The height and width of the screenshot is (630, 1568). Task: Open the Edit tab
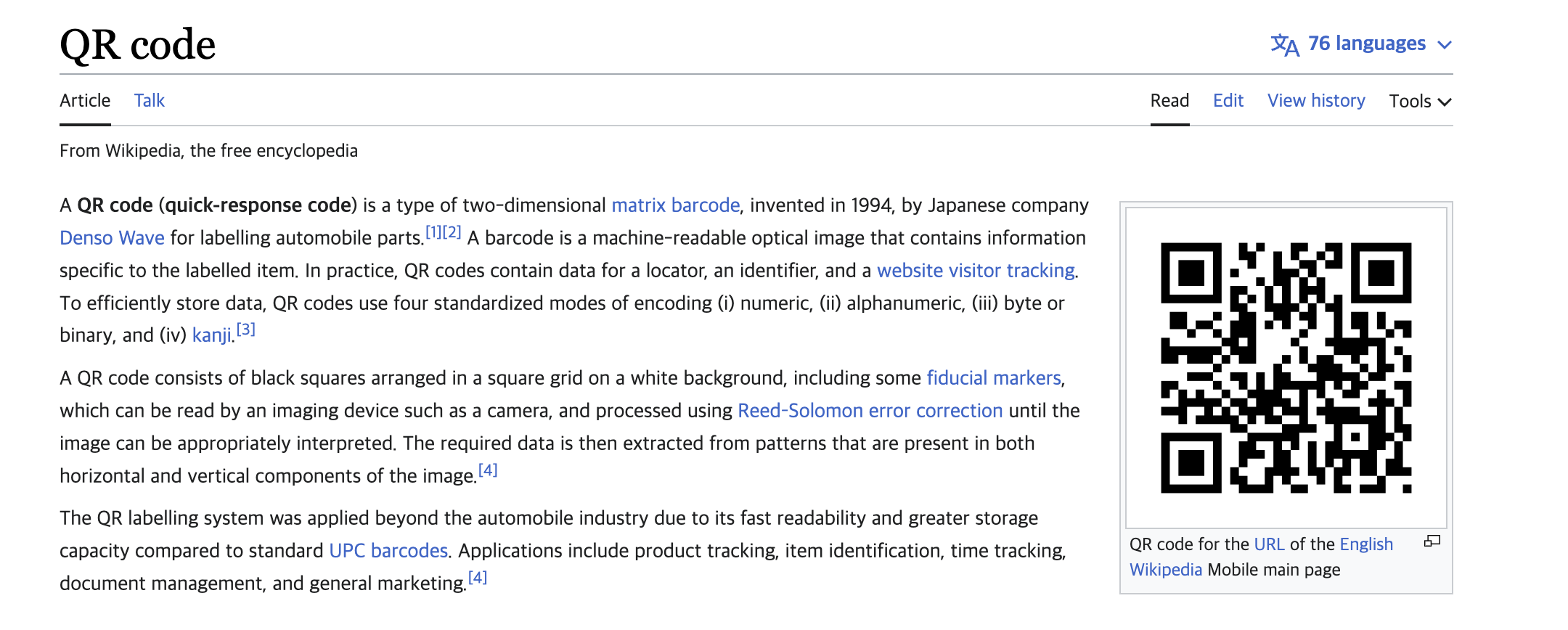1228,101
